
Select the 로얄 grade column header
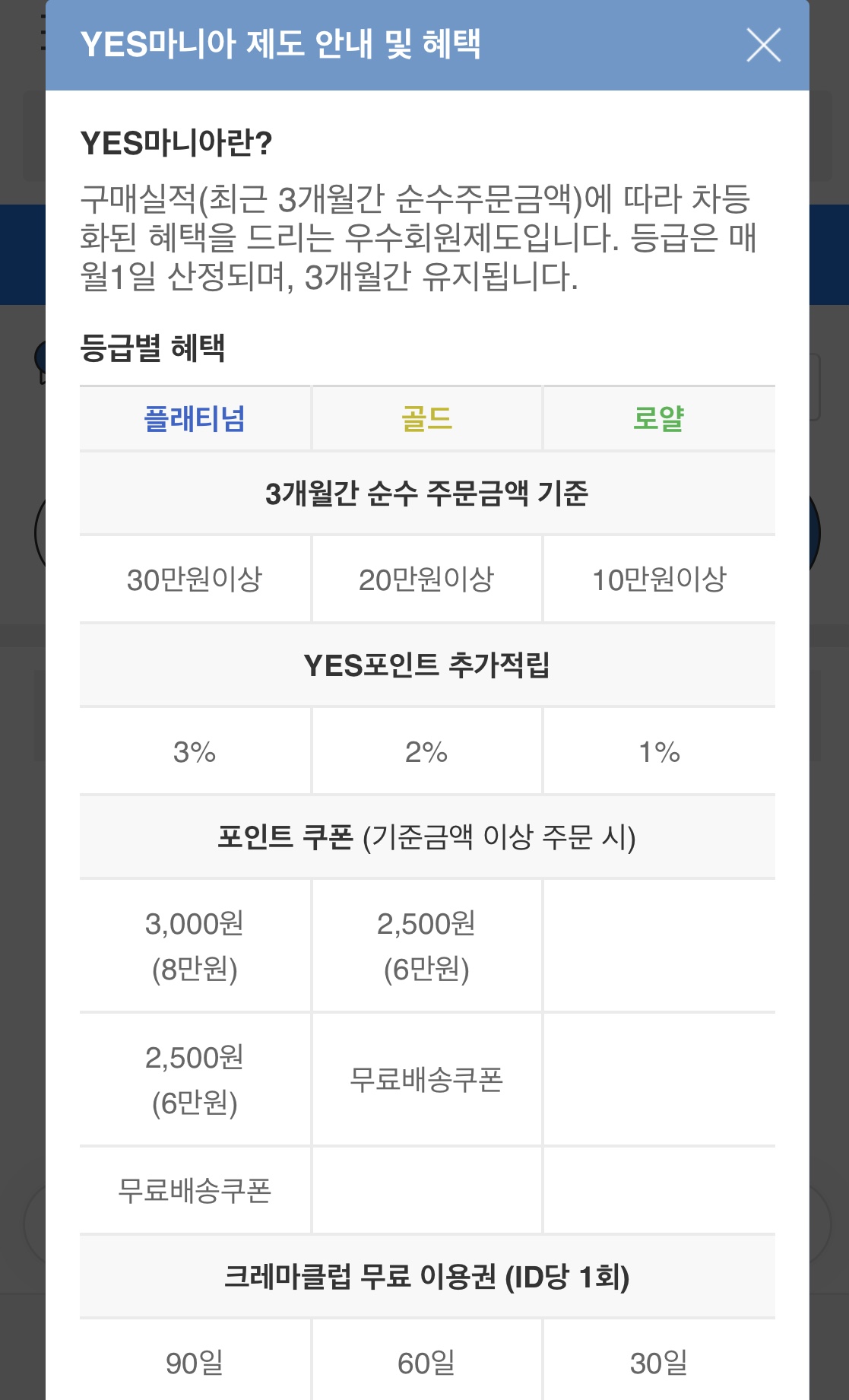(659, 419)
